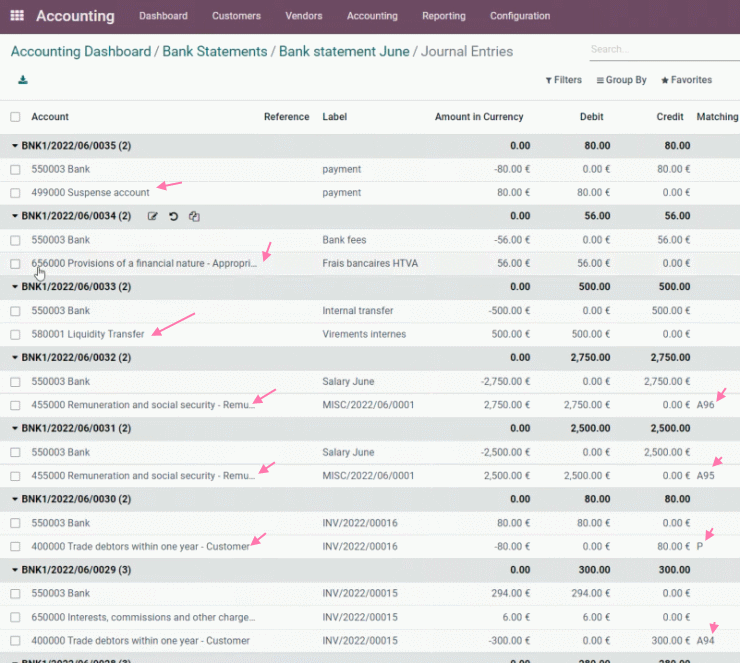The width and height of the screenshot is (740, 663).
Task: Open the apps grid menu icon
Action: tap(17, 16)
